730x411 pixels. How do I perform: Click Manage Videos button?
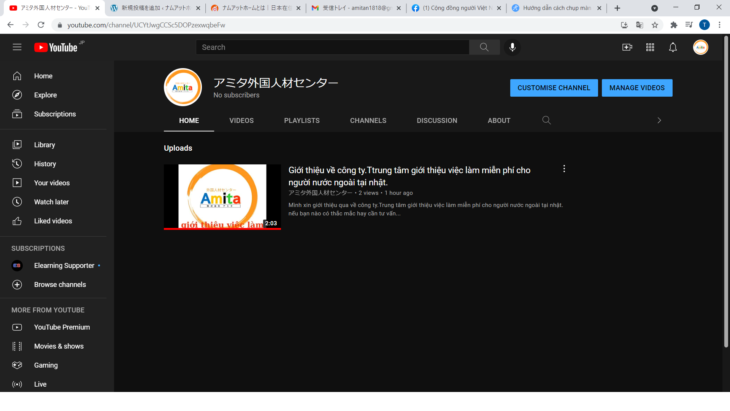coord(637,88)
